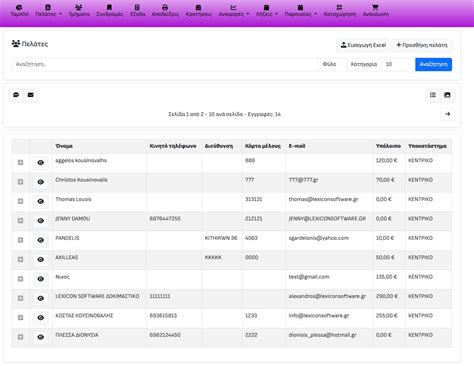Focus the Αναζήτηση search input field
Image resolution: width=474 pixels, height=366 pixels.
click(x=165, y=64)
